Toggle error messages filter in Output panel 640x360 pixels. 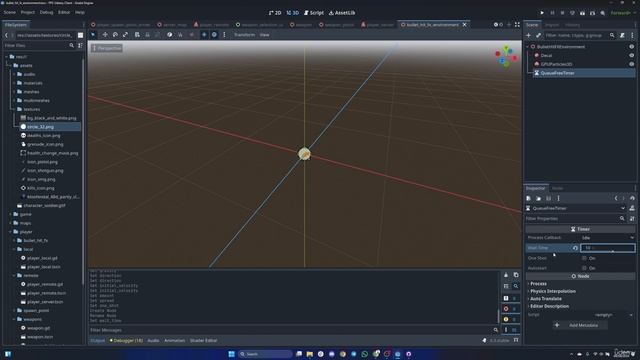tap(510, 309)
